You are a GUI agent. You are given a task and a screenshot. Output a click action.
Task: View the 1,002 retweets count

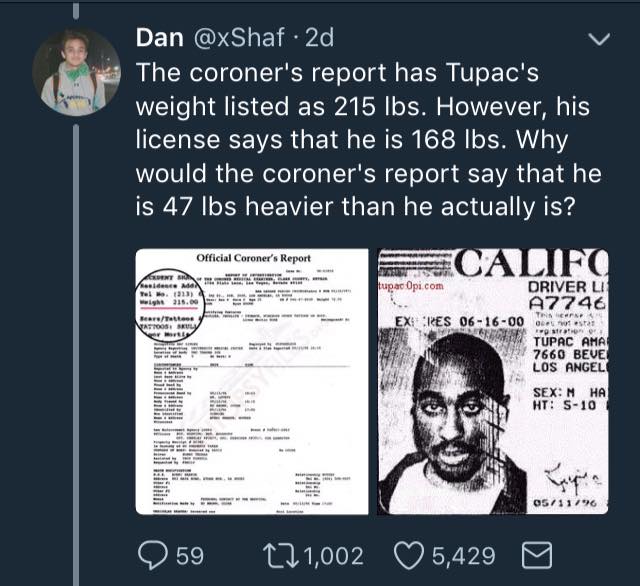click(334, 556)
